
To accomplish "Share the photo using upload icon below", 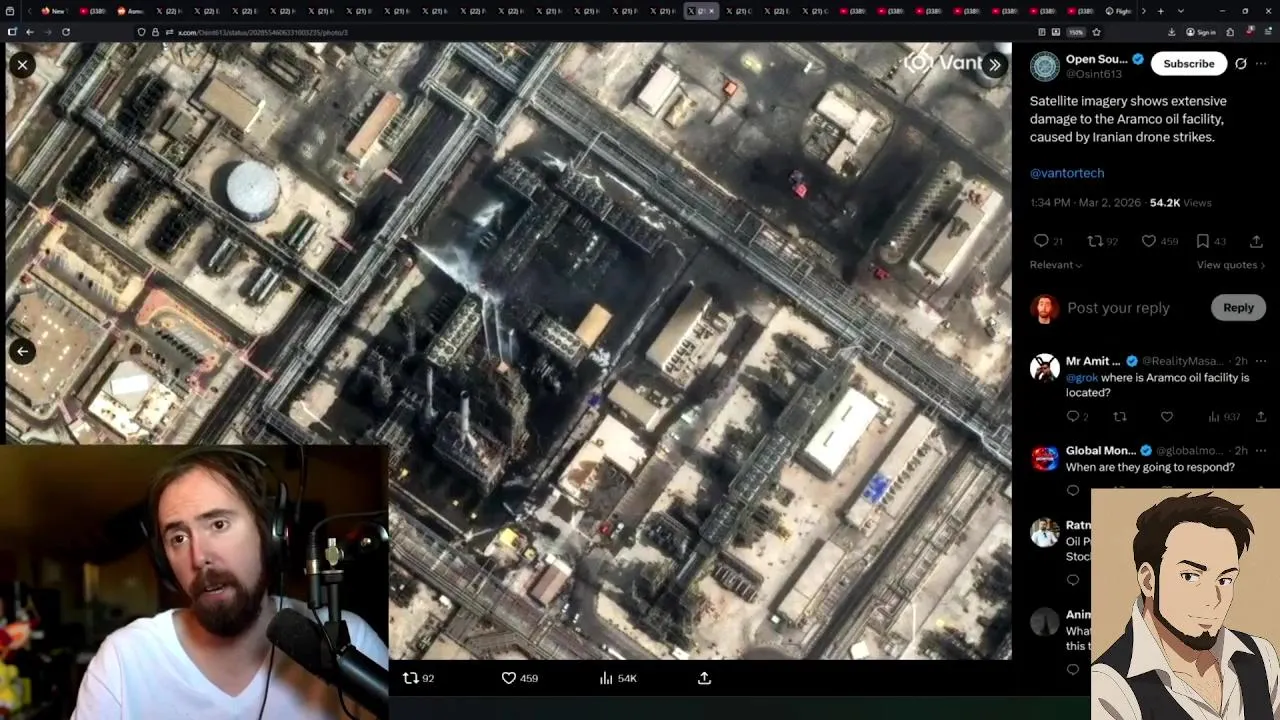I will coord(704,678).
